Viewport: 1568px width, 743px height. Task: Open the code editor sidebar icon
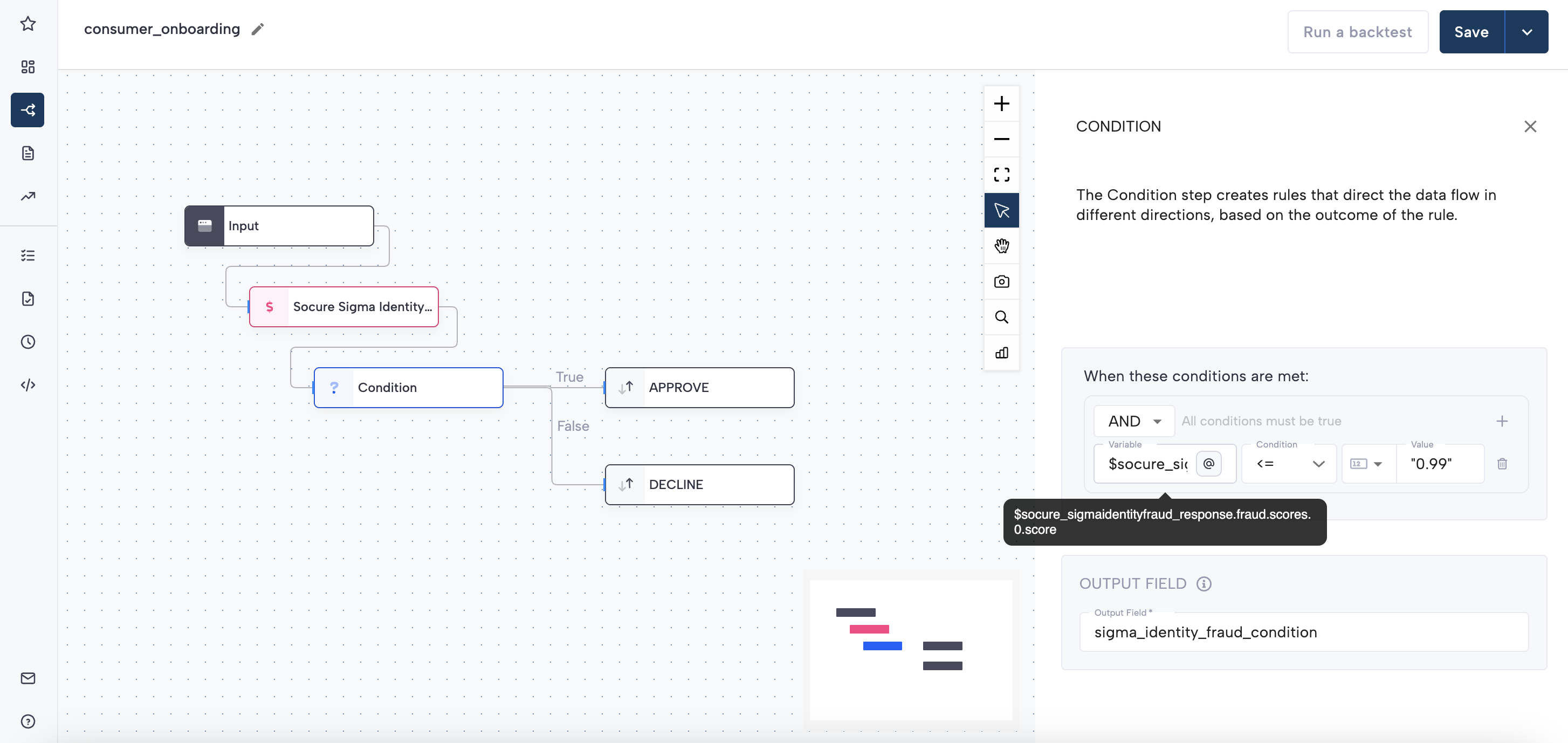(x=28, y=384)
